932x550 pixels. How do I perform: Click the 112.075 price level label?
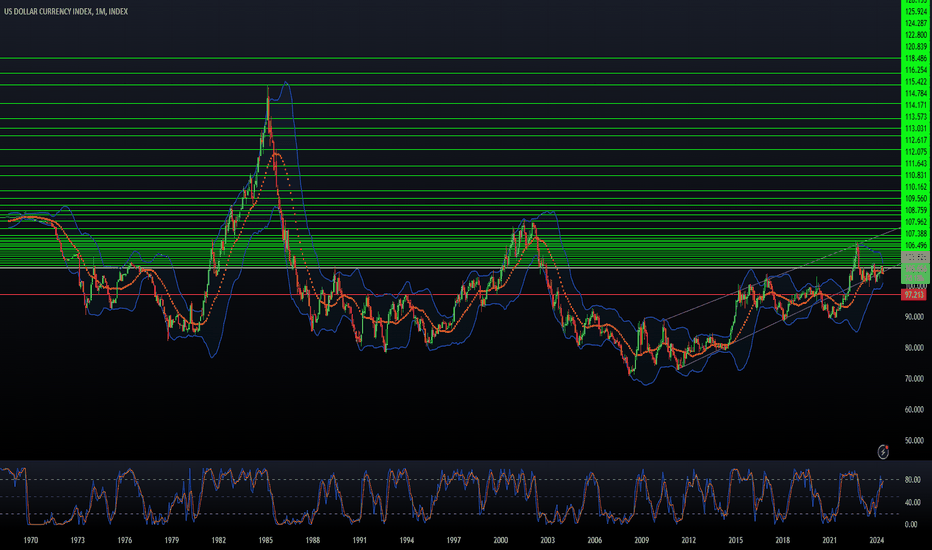pos(916,152)
